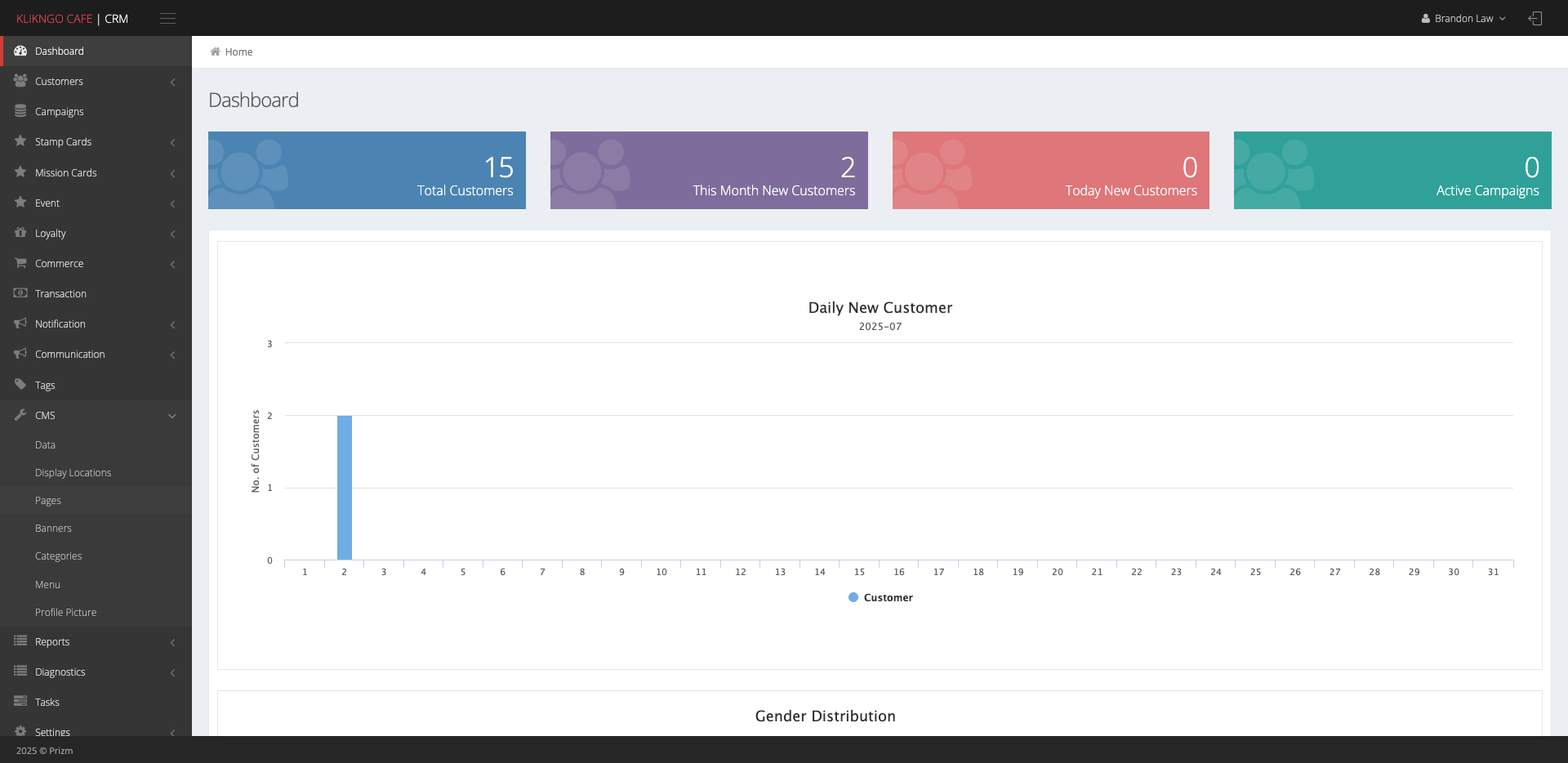Click the Stamp Cards star icon
The image size is (1568, 763).
tap(20, 141)
